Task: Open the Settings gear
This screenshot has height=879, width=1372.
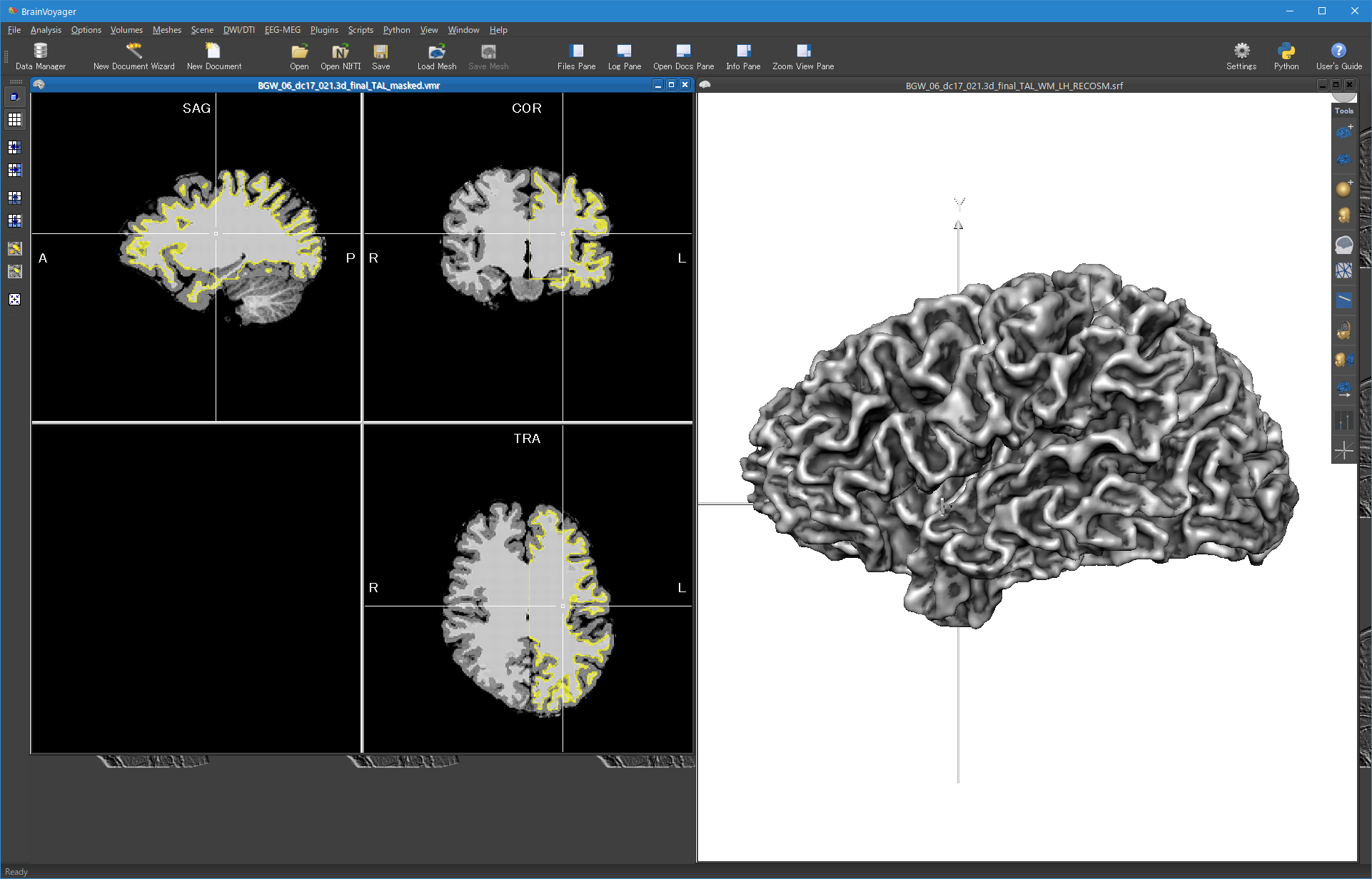Action: [1241, 56]
